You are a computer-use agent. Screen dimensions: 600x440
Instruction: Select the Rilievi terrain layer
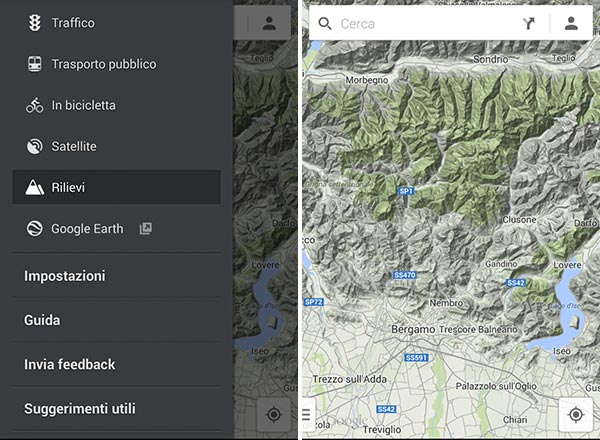click(116, 187)
